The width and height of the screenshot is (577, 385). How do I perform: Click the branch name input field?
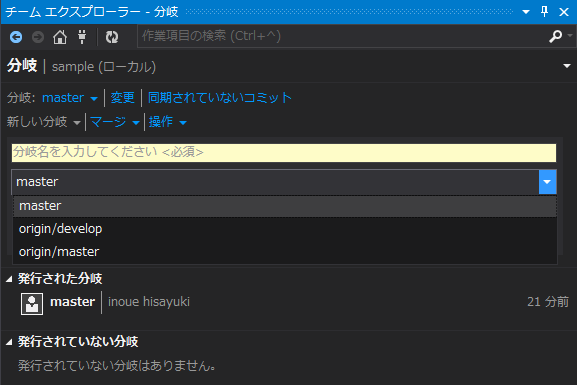click(x=284, y=153)
